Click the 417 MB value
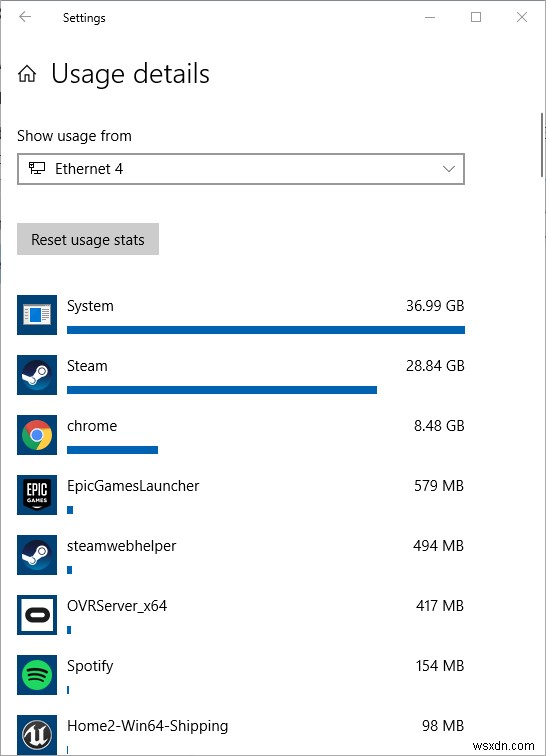The width and height of the screenshot is (546, 756). (440, 606)
